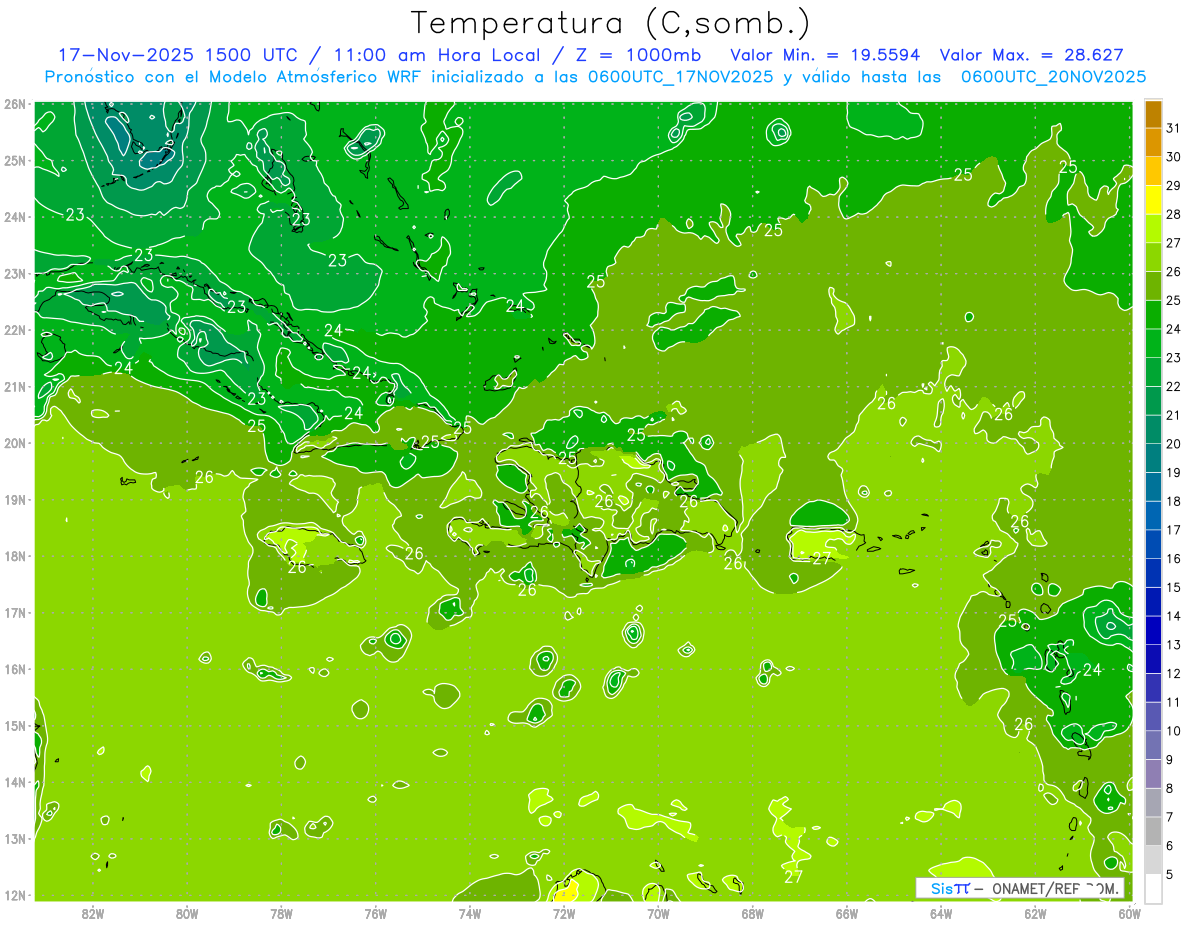
Task: Click the 22N latitude axis label
Action: tap(15, 330)
